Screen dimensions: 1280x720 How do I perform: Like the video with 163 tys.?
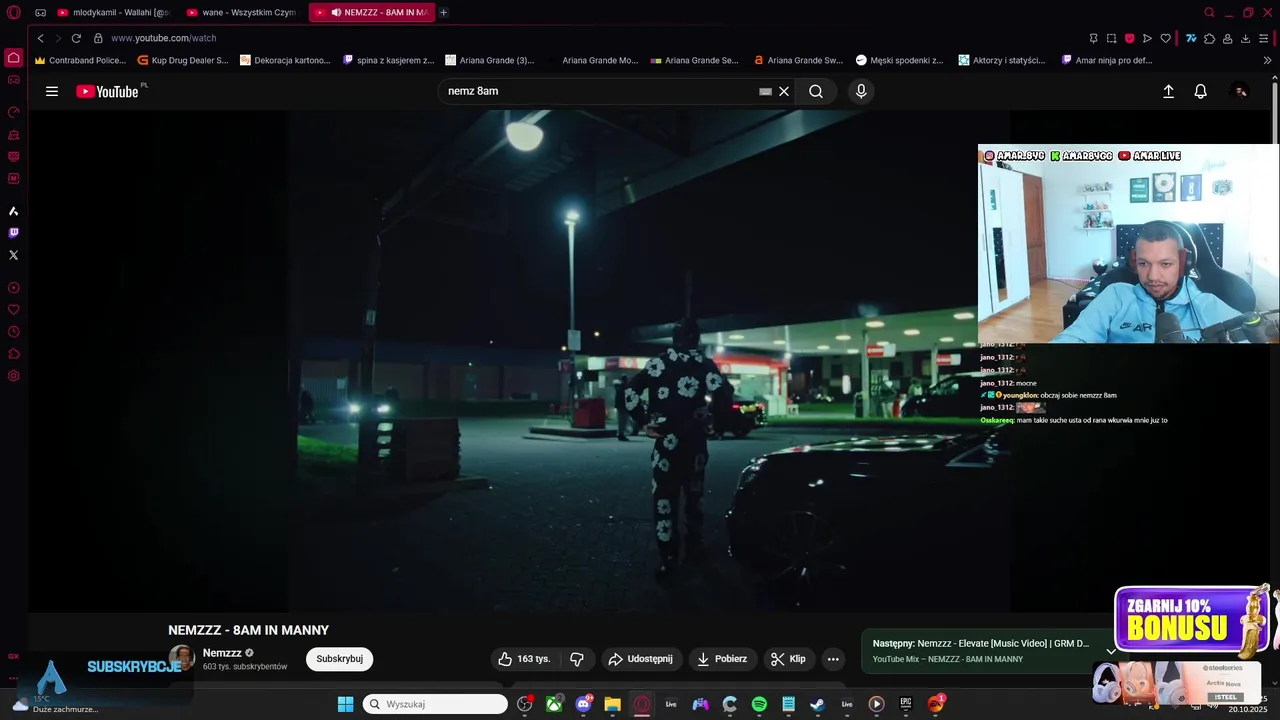tap(526, 659)
